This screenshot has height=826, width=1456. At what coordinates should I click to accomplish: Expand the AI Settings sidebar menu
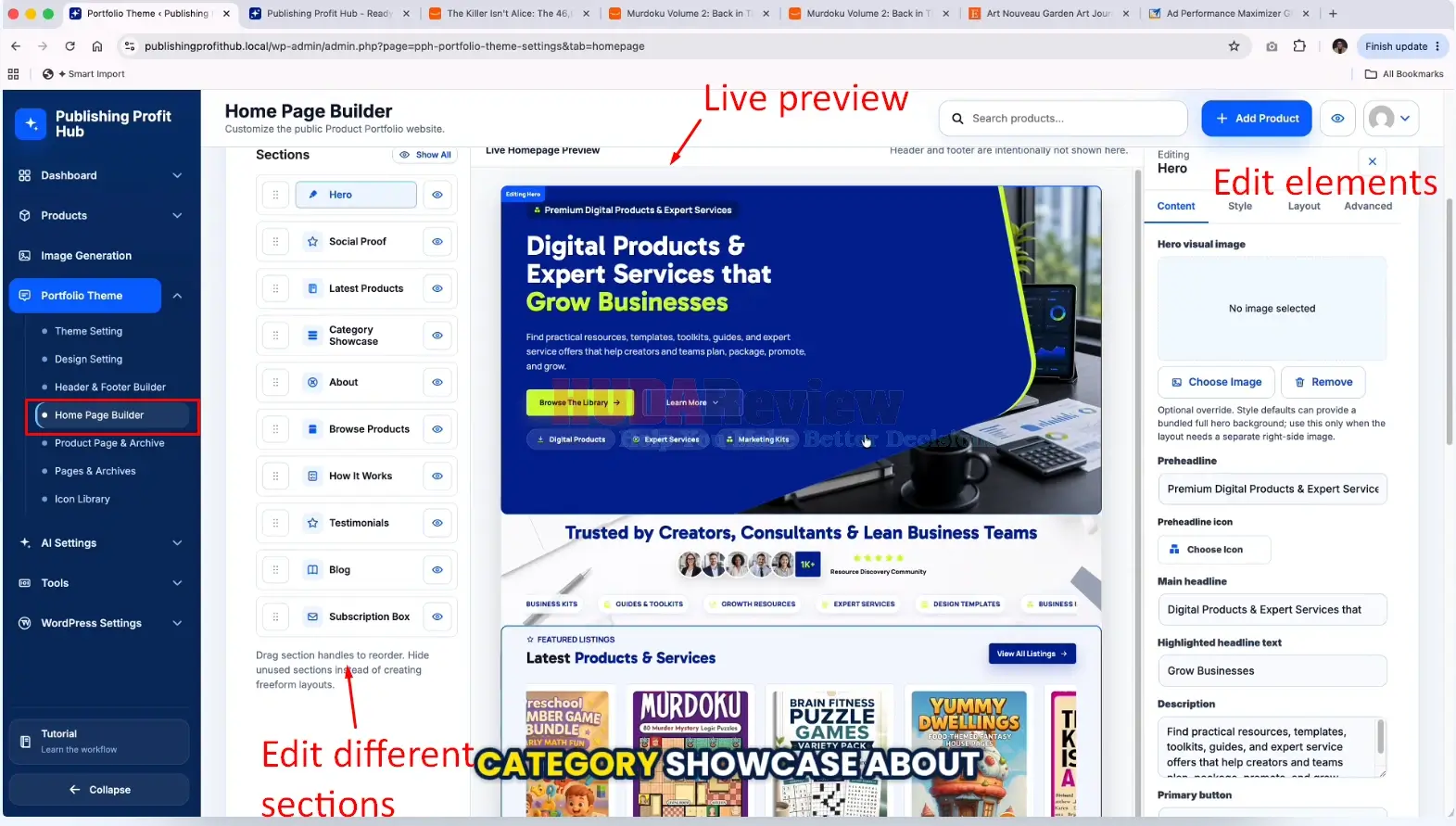click(177, 543)
